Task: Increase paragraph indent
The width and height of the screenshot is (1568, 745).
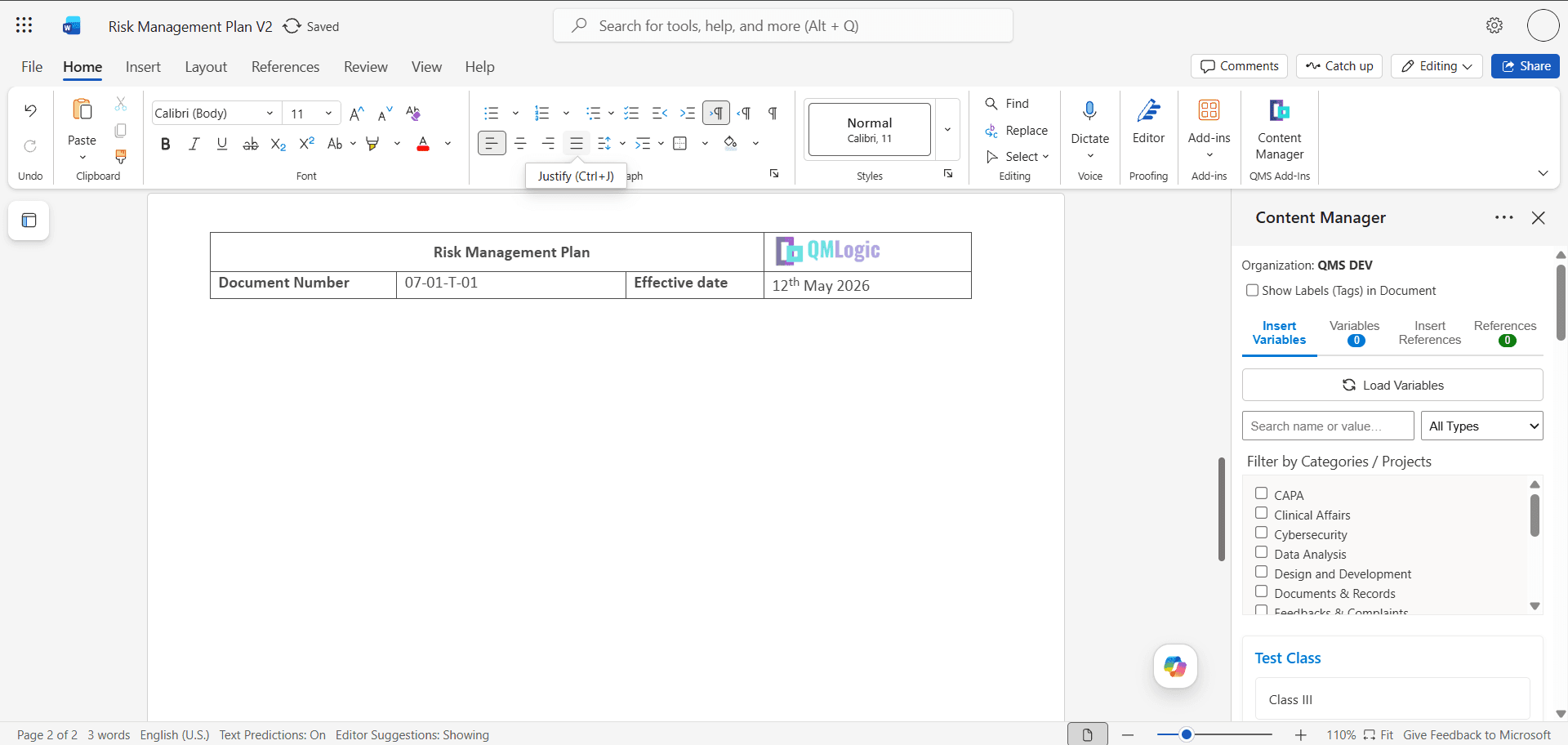Action: (688, 114)
